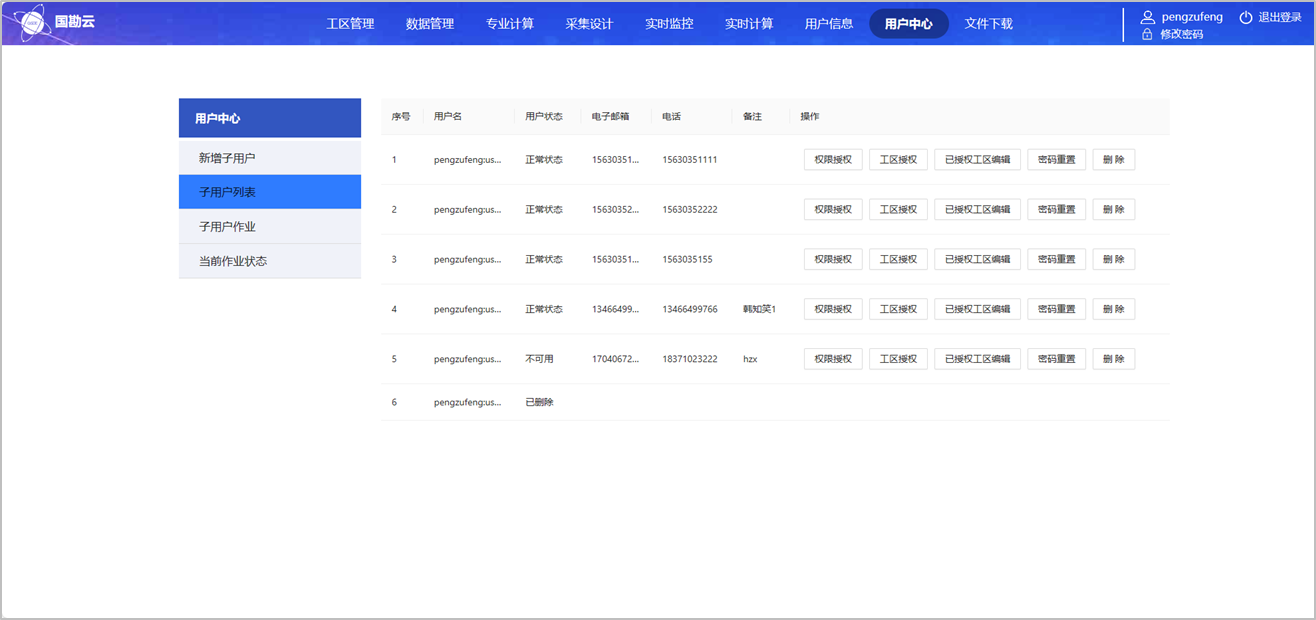This screenshot has height=620, width=1316.
Task: Click 删除 for phone 15630352222 row
Action: tap(1113, 209)
